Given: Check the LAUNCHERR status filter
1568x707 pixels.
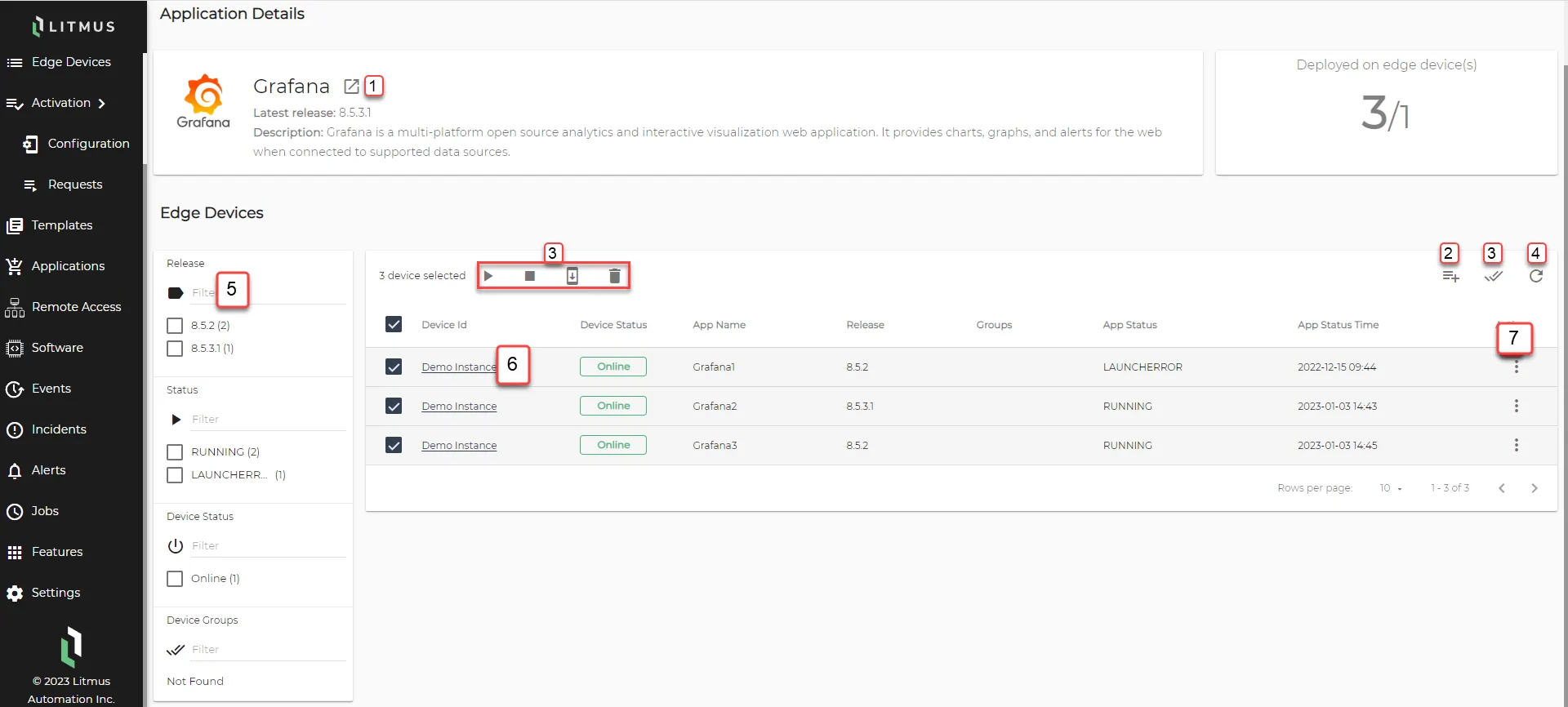Looking at the screenshot, I should (x=175, y=475).
